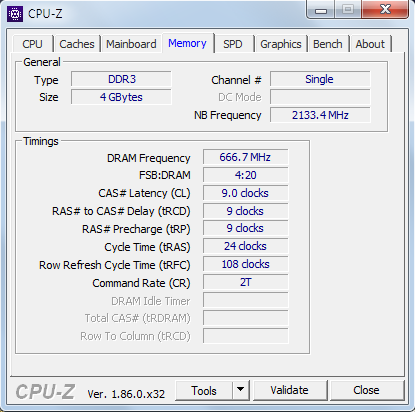Minimize the CPU-Z window

point(321,10)
